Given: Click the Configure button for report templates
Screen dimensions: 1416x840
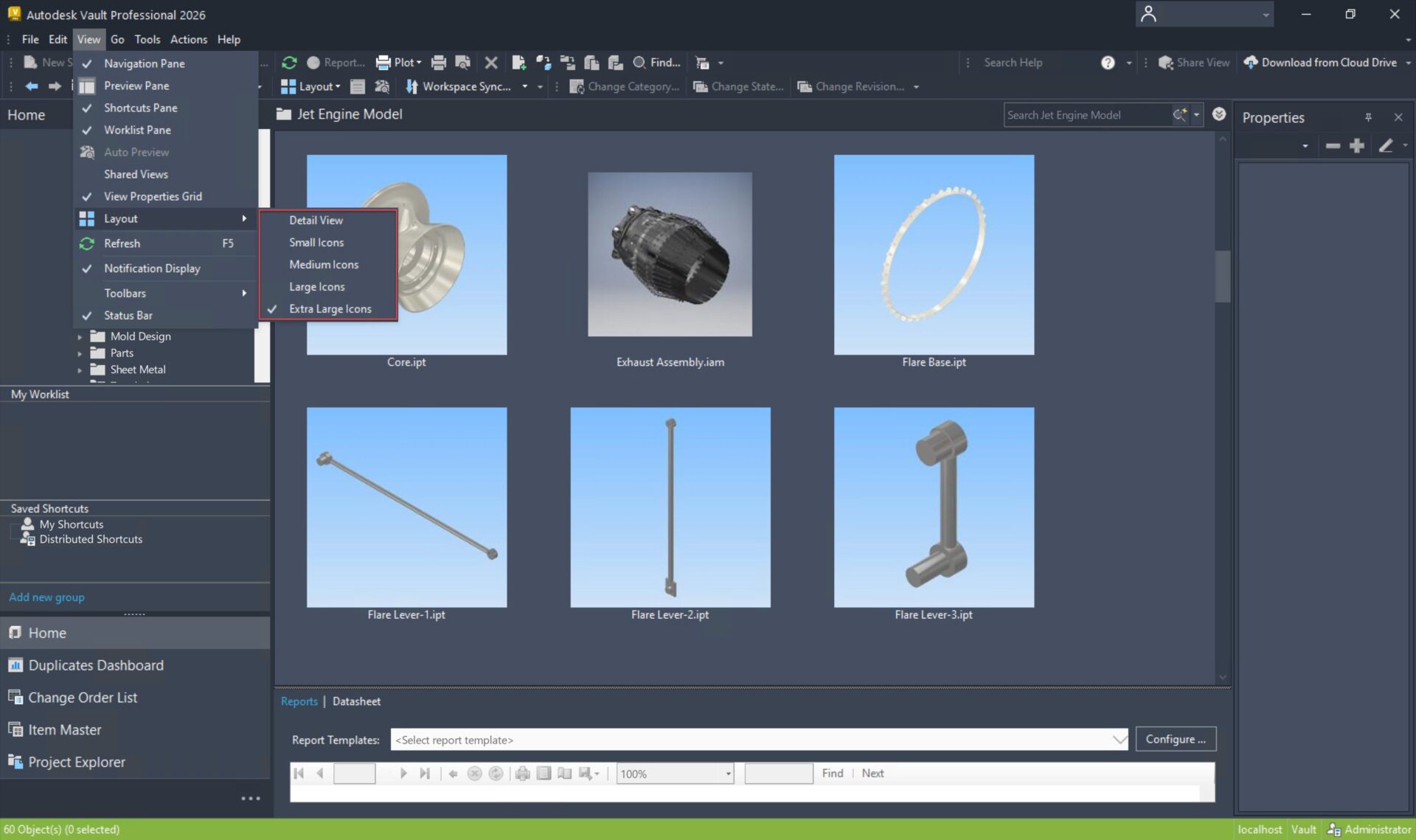Looking at the screenshot, I should 1176,738.
